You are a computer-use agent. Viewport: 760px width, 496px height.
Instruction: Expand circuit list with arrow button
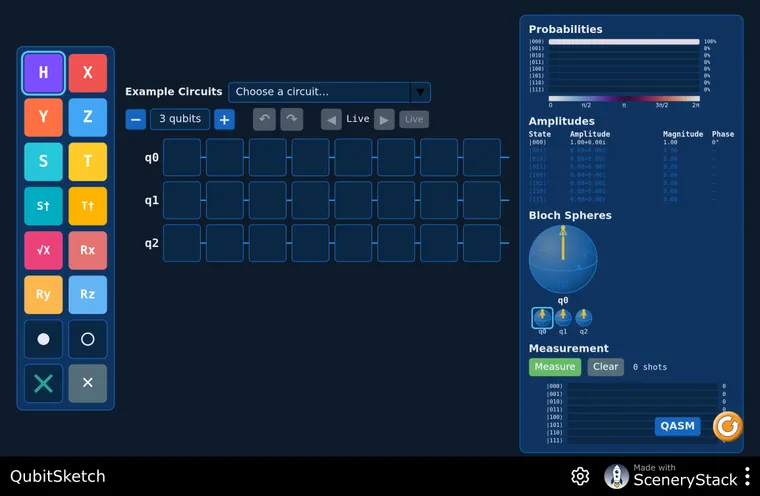tap(420, 92)
